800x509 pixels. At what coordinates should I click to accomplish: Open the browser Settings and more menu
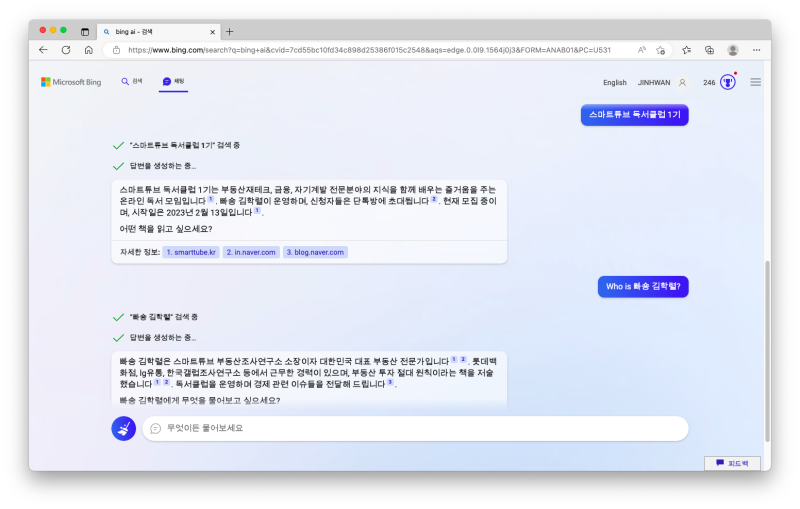click(756, 50)
